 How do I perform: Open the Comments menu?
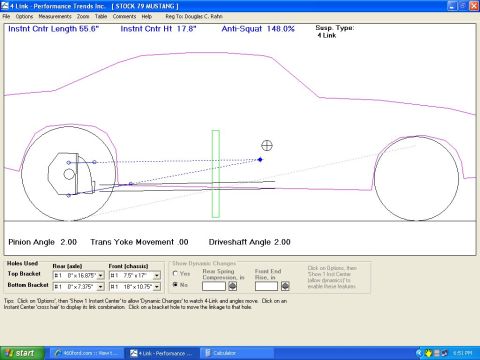tap(124, 16)
